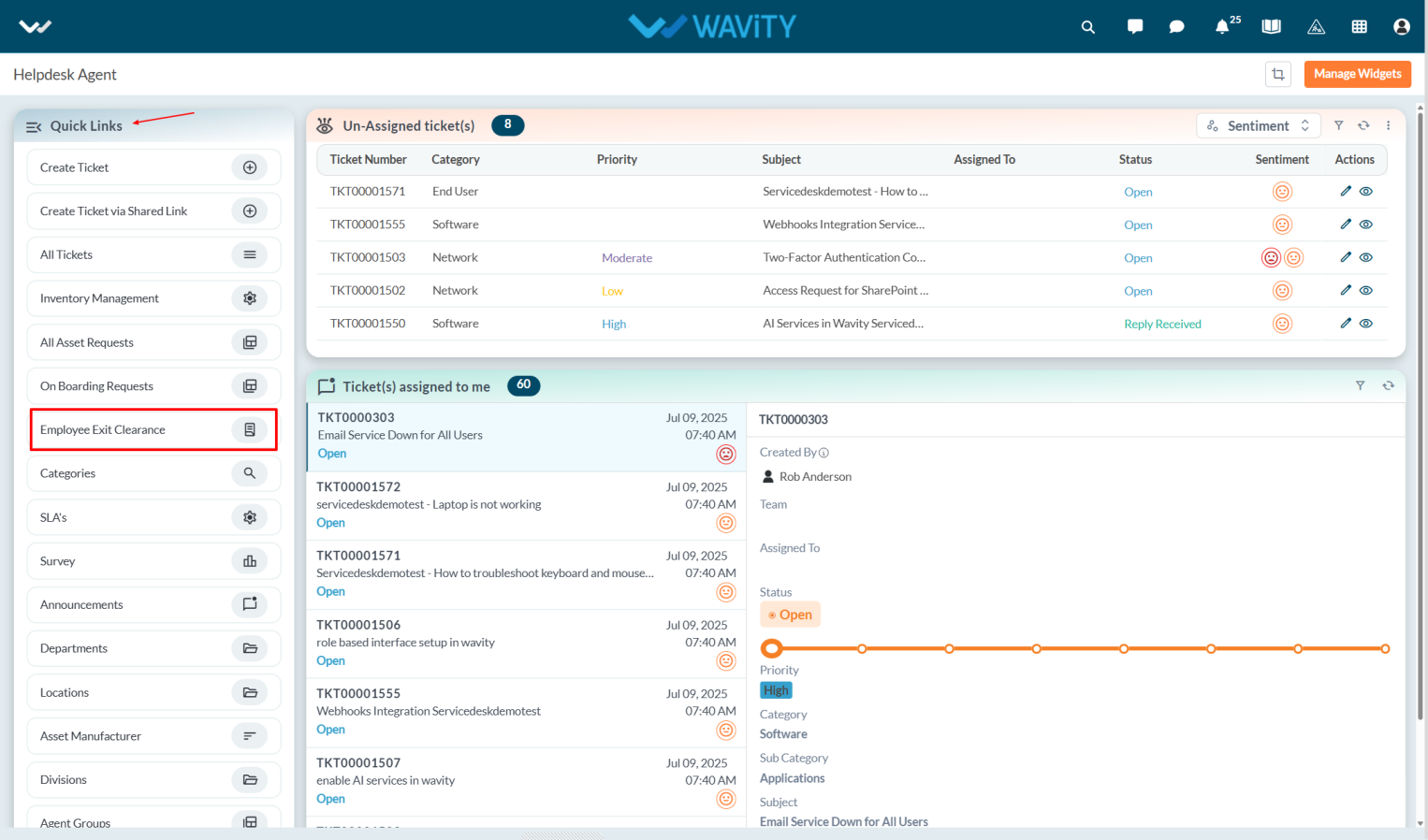This screenshot has width=1428, height=840.
Task: Click the 60 count badge on assigned tickets
Action: [x=524, y=385]
